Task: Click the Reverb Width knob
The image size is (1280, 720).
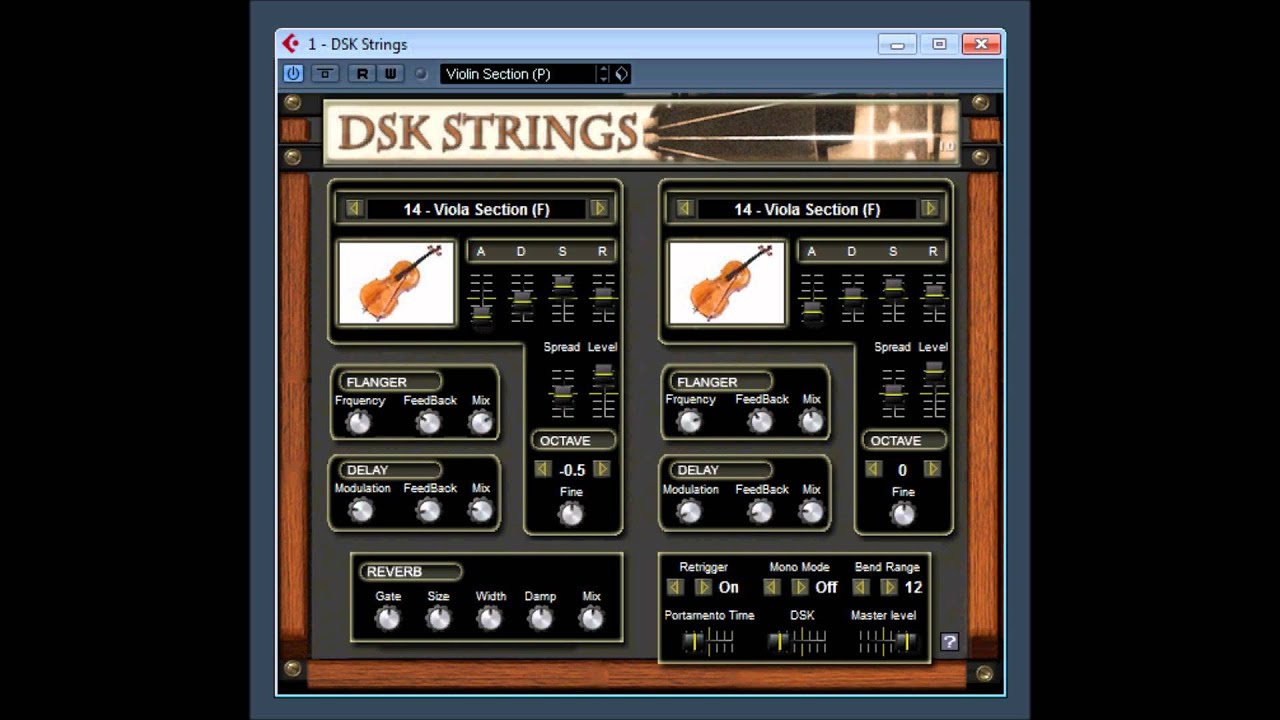Action: (489, 619)
